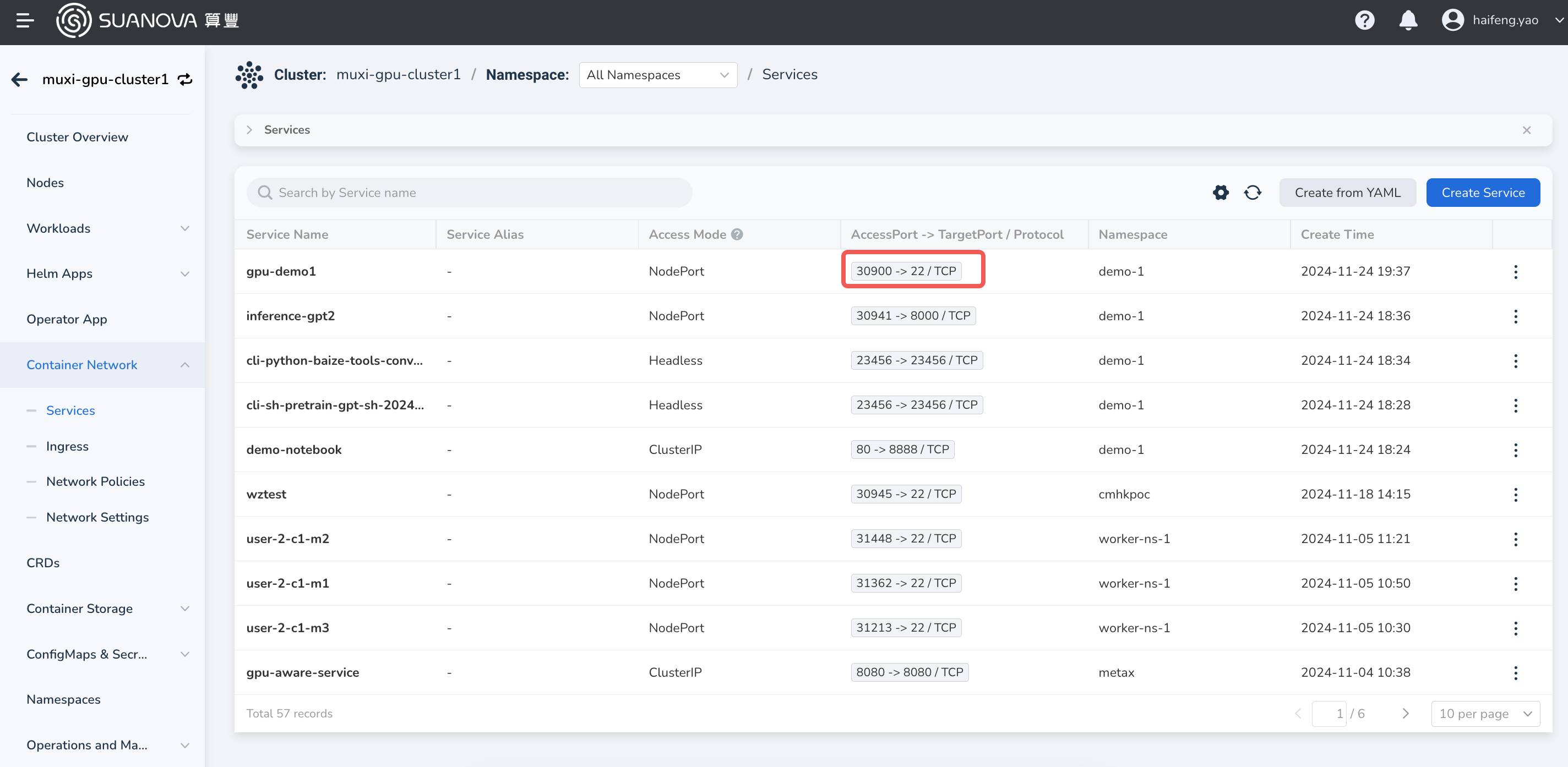Screen dimensions: 1568x767
Task: Open Cluster Overview in sidebar
Action: click(77, 138)
